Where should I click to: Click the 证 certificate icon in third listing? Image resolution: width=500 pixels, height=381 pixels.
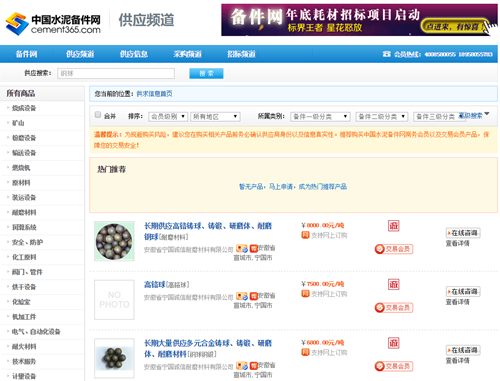coord(394,343)
